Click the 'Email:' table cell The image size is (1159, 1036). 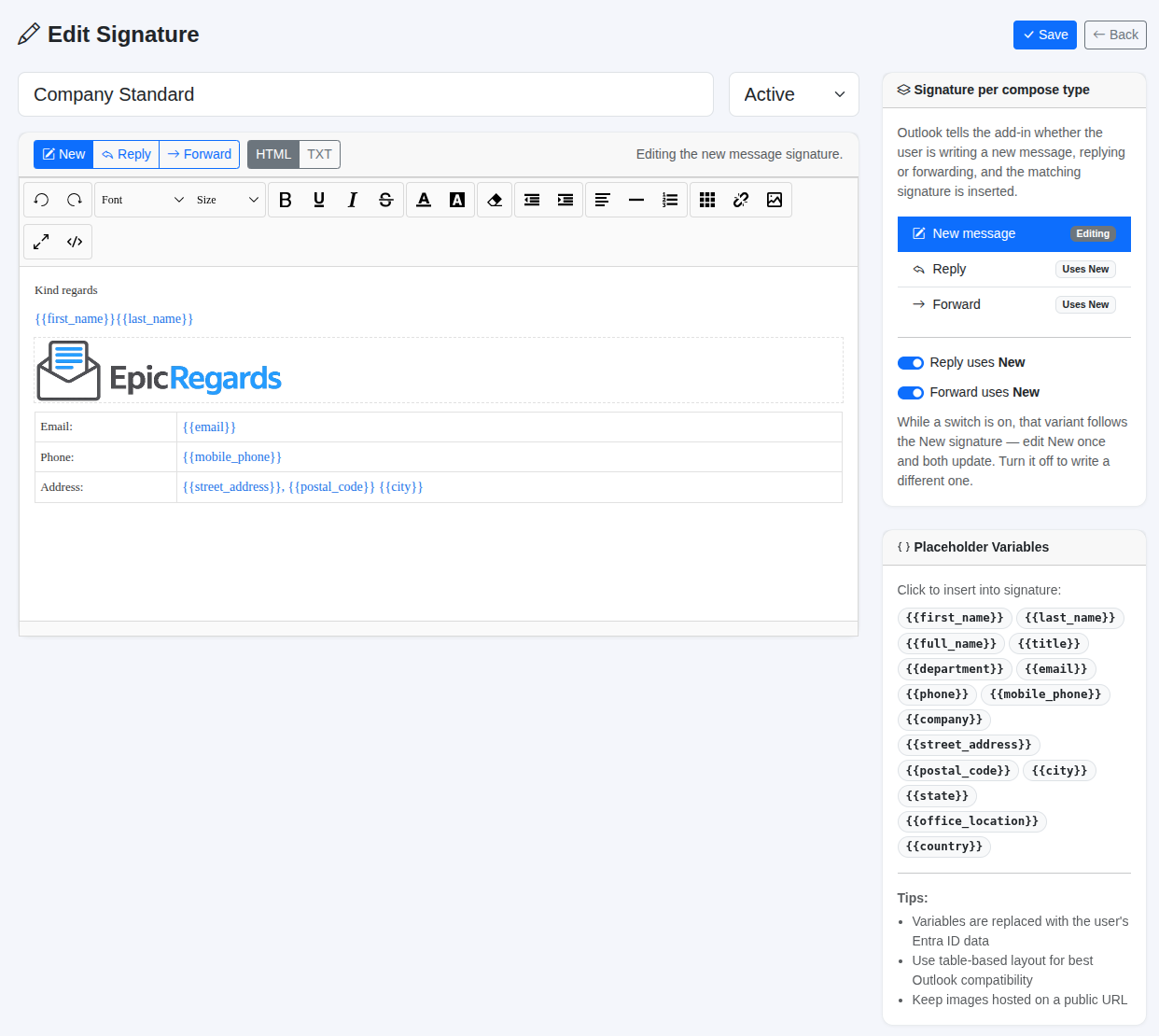tap(105, 427)
